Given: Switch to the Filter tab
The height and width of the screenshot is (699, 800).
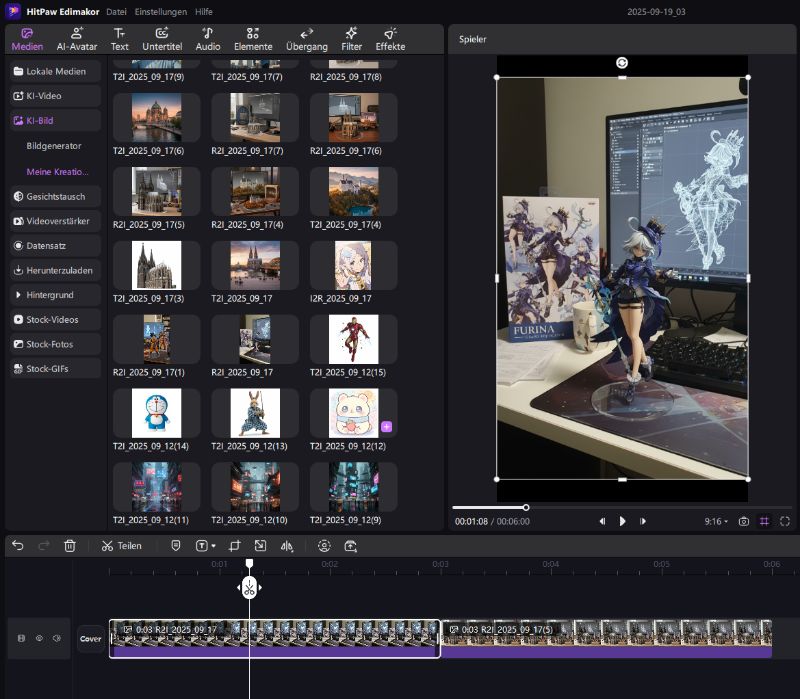Looking at the screenshot, I should (351, 39).
